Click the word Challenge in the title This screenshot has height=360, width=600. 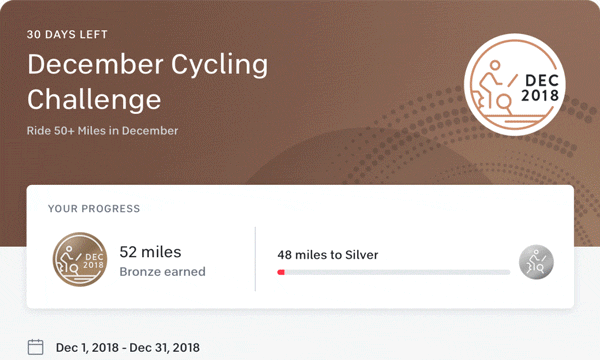[94, 99]
